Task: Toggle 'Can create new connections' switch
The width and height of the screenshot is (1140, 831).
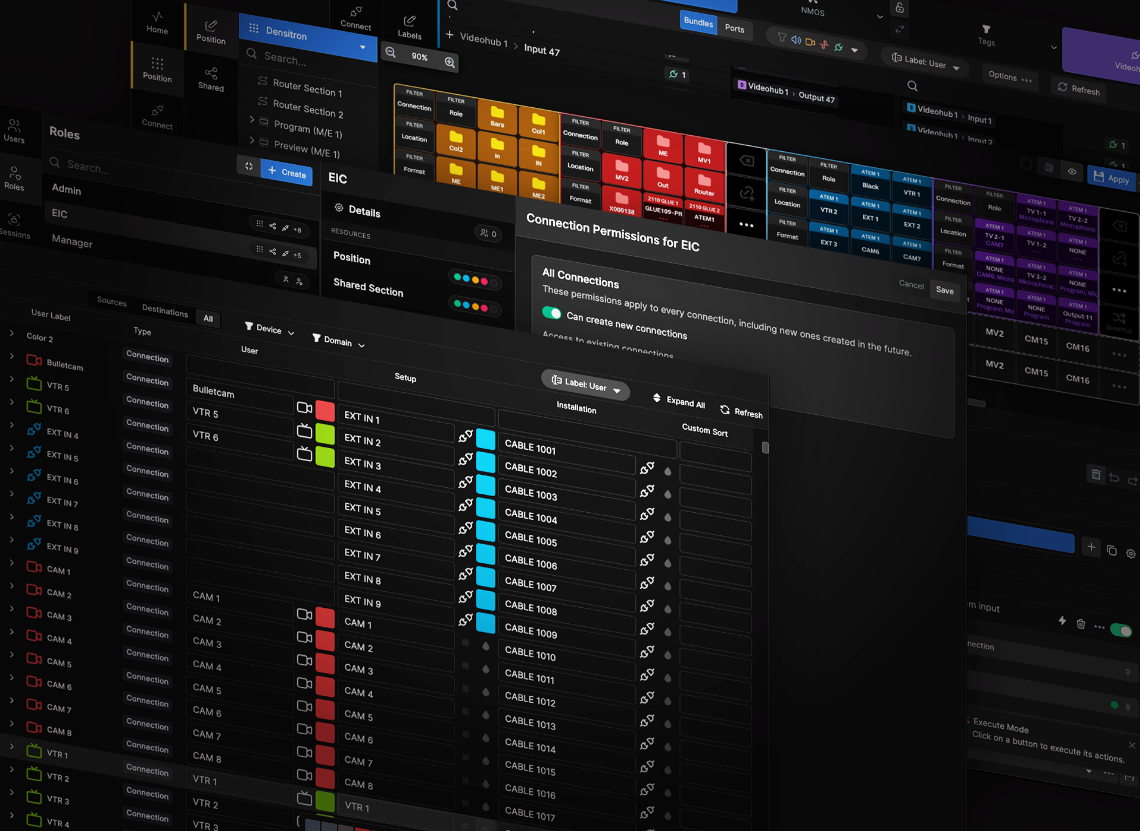Action: pyautogui.click(x=552, y=313)
